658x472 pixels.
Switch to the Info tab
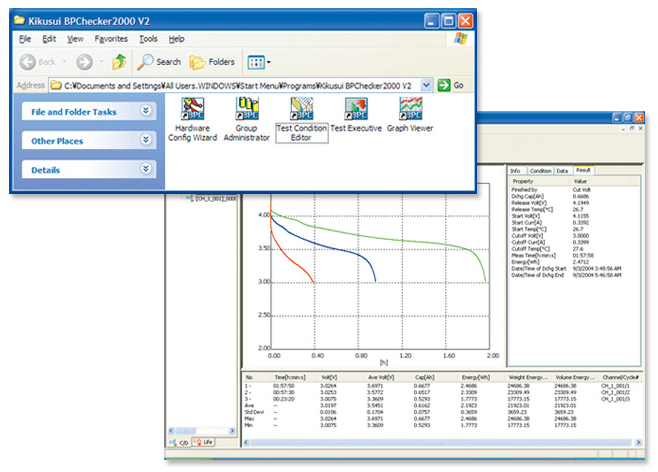tap(516, 171)
